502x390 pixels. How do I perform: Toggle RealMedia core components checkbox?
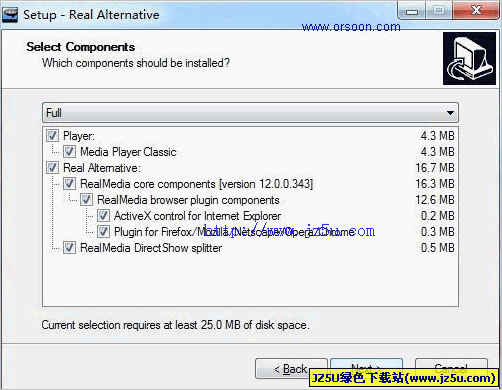tap(69, 184)
